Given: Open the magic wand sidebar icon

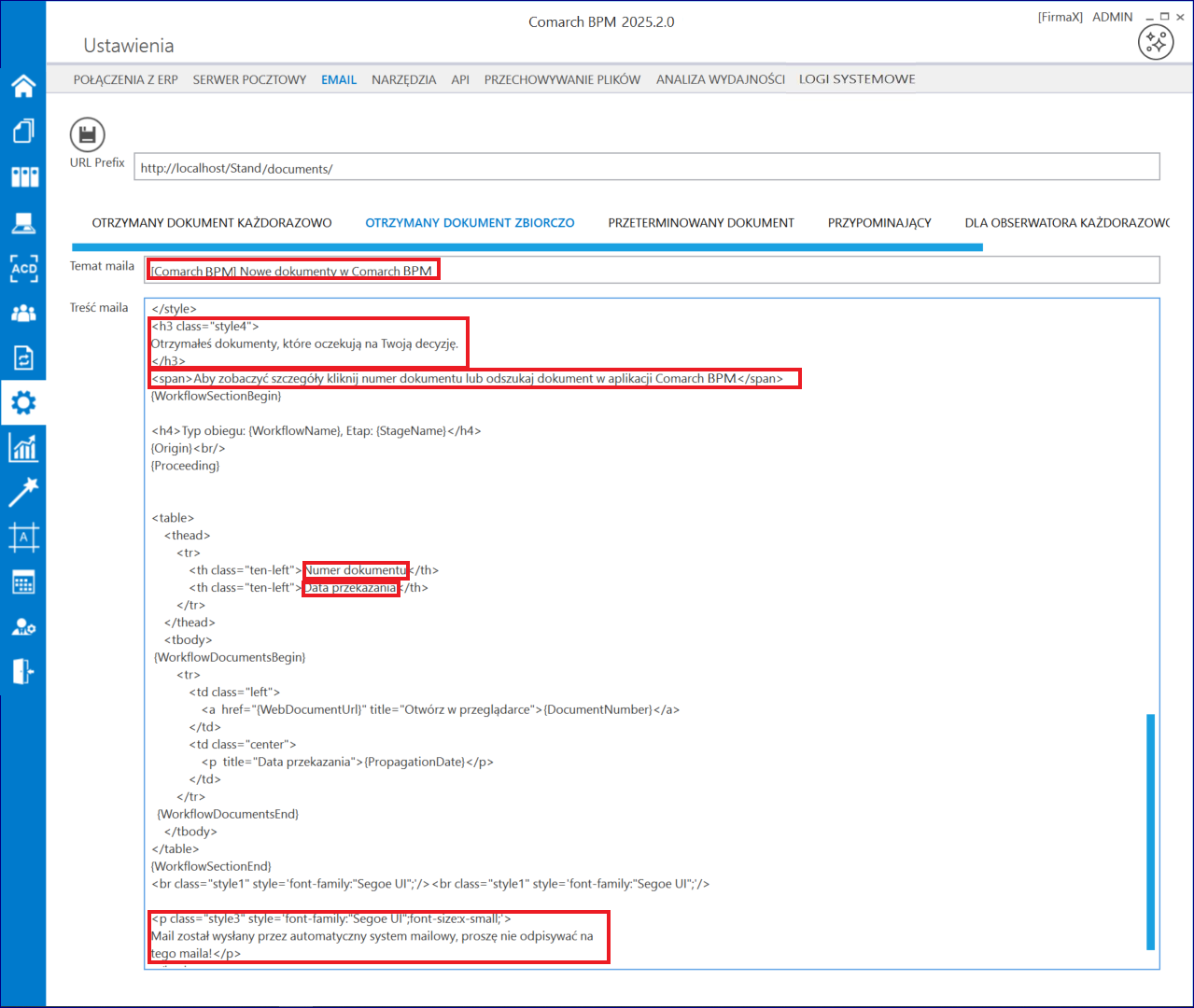Looking at the screenshot, I should (x=23, y=492).
